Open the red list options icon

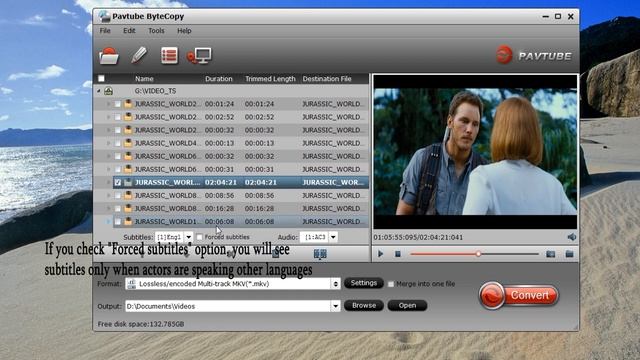pos(169,56)
